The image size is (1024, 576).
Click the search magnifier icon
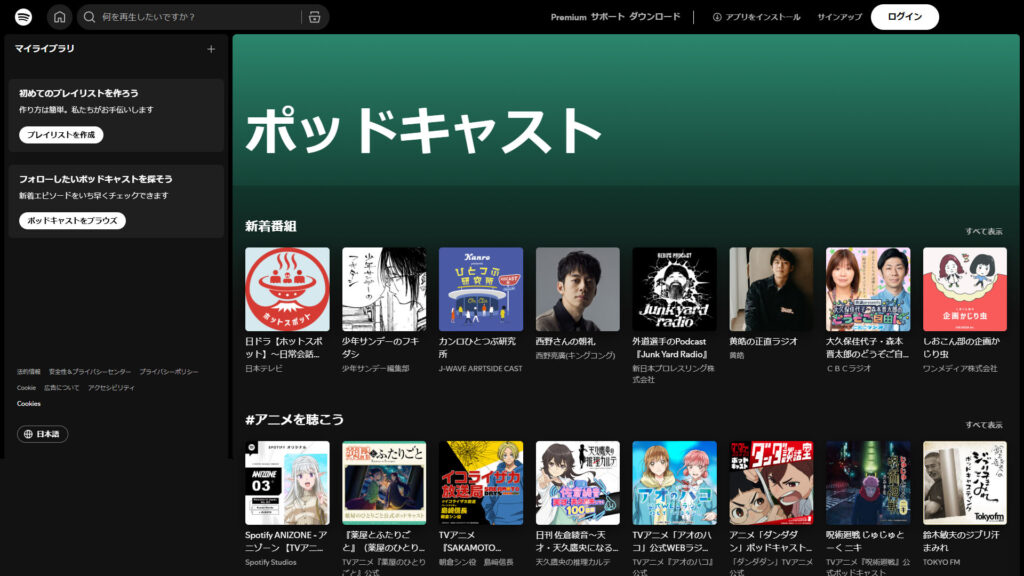(89, 17)
